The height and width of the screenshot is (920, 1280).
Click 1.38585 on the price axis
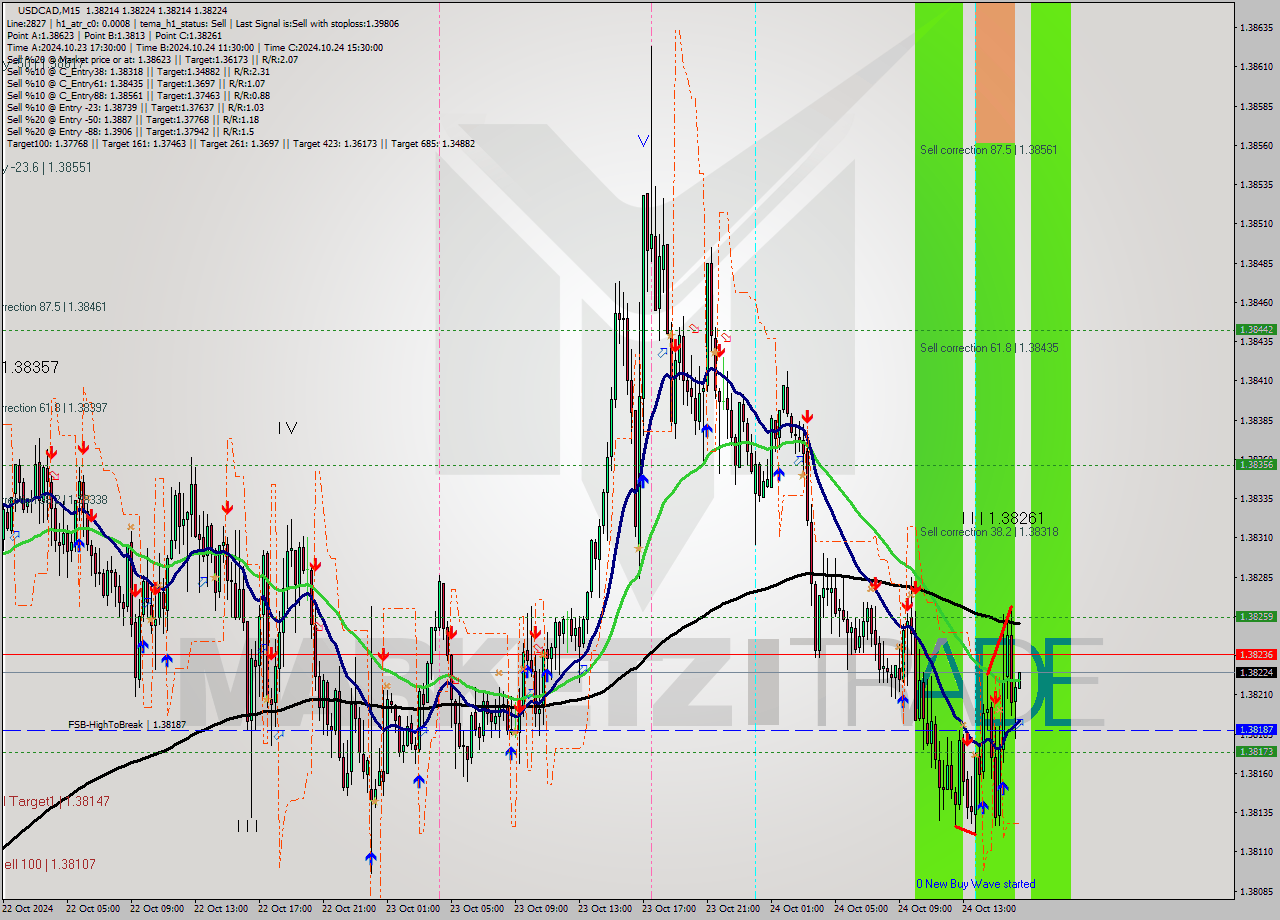tap(1256, 106)
